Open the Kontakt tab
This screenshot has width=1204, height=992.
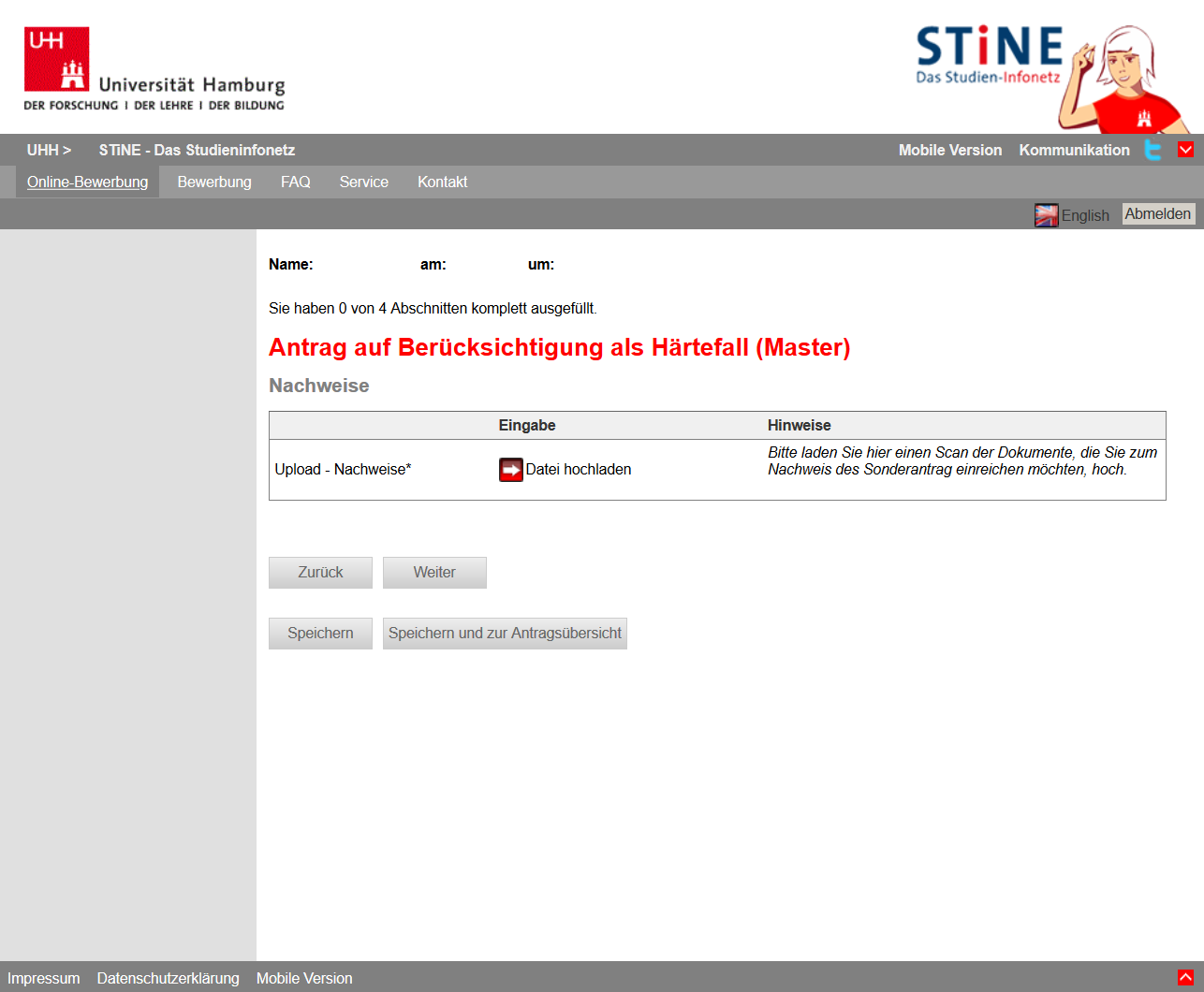point(442,182)
